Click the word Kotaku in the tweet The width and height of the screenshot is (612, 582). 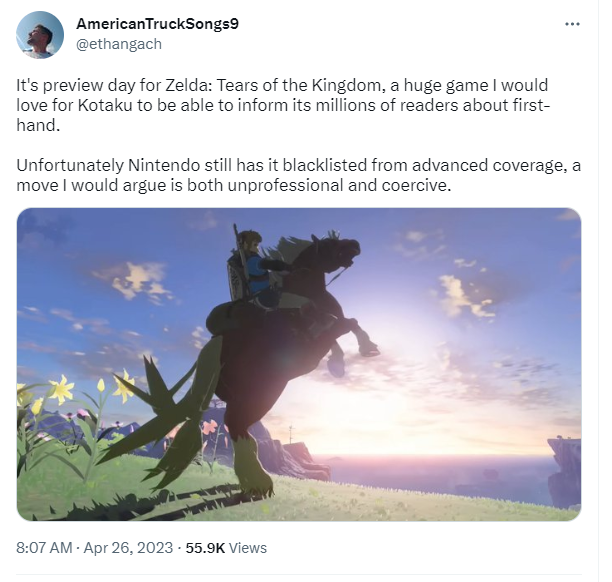[x=105, y=105]
